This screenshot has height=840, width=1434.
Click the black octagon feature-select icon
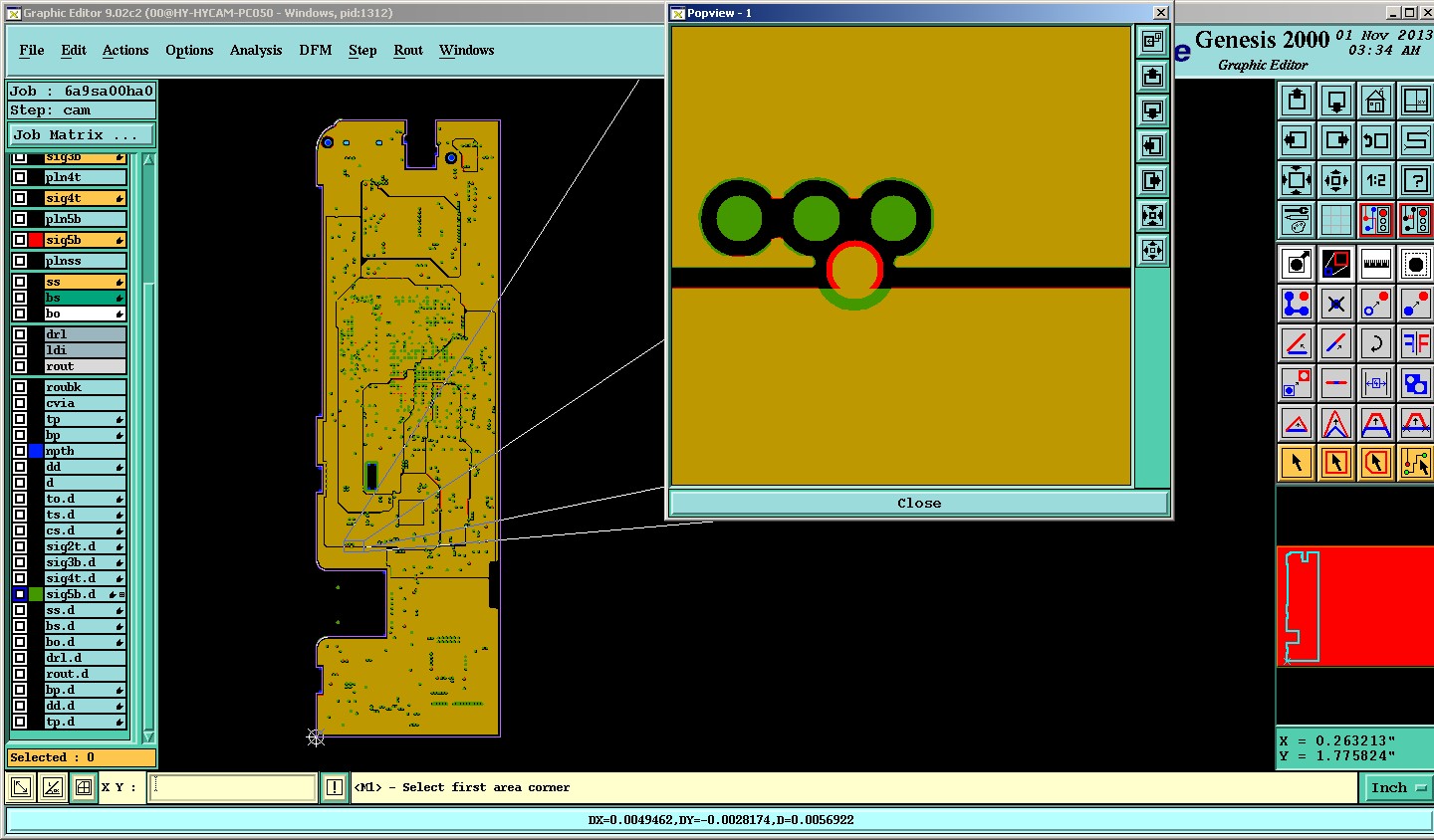click(1416, 264)
